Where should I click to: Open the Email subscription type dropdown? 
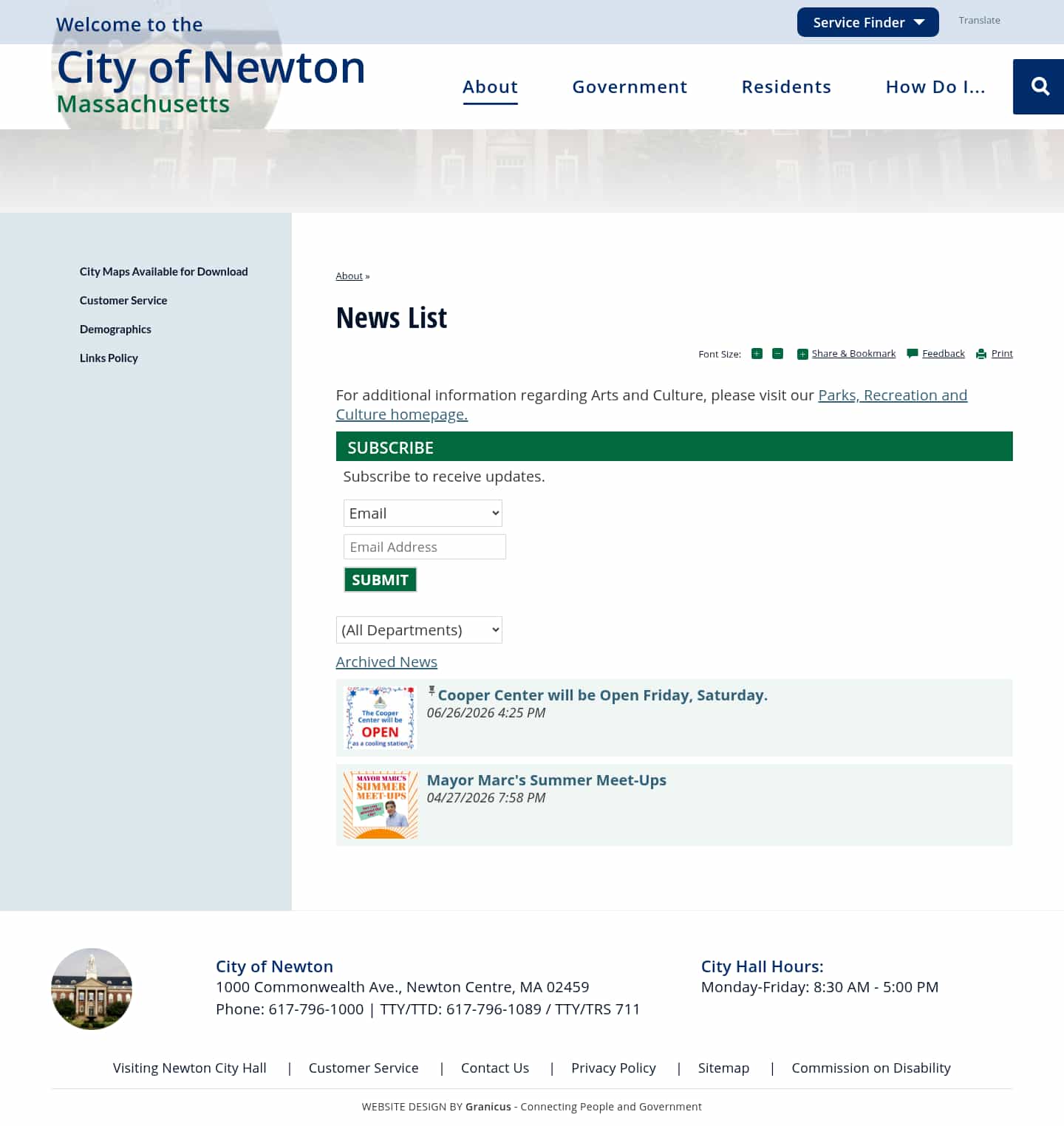pyautogui.click(x=423, y=513)
